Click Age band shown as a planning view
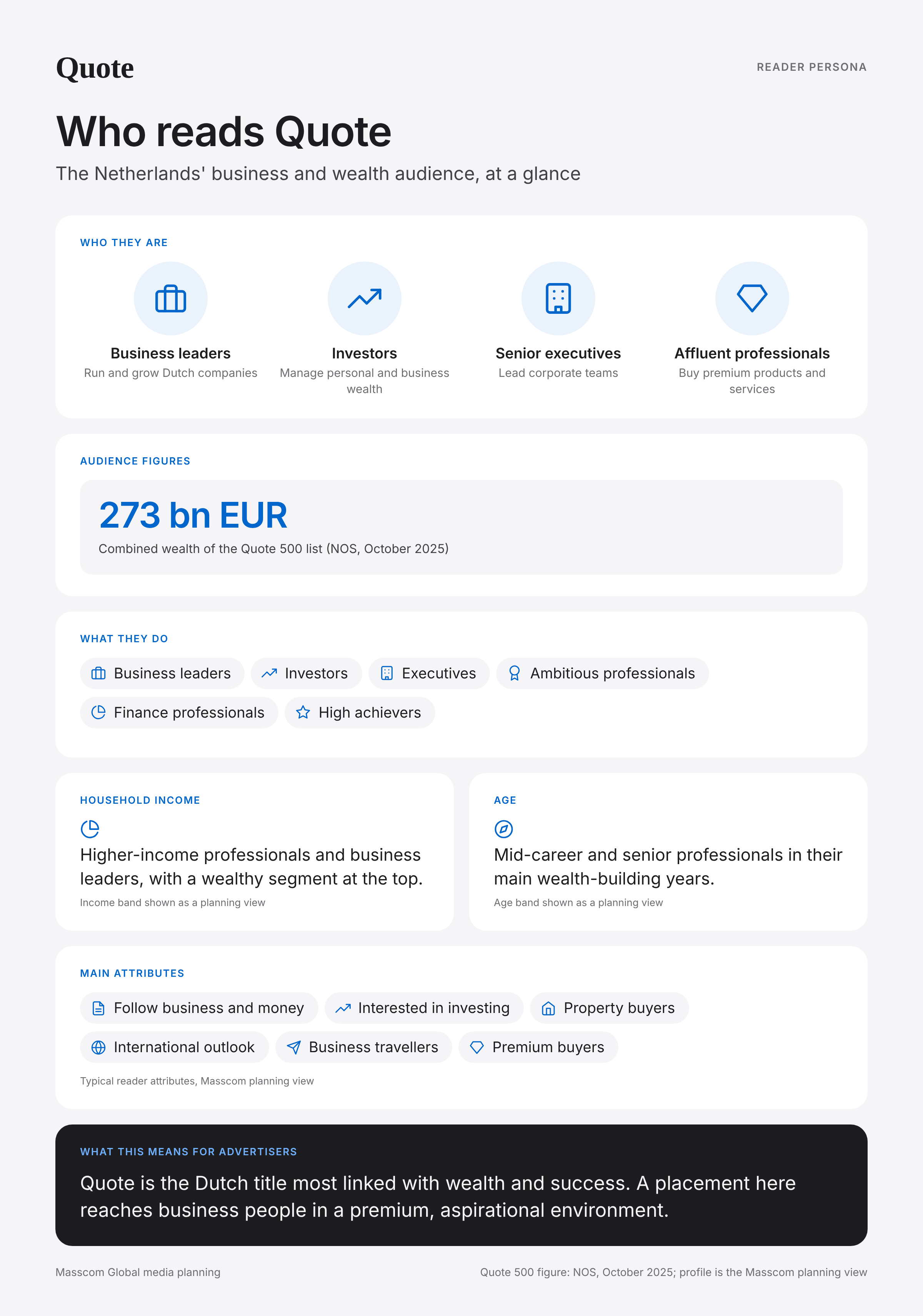 pyautogui.click(x=578, y=903)
